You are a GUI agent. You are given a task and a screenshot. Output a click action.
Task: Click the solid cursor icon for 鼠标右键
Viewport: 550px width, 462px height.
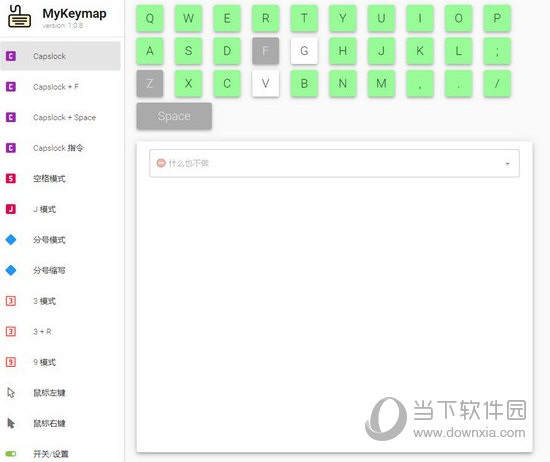[11, 423]
